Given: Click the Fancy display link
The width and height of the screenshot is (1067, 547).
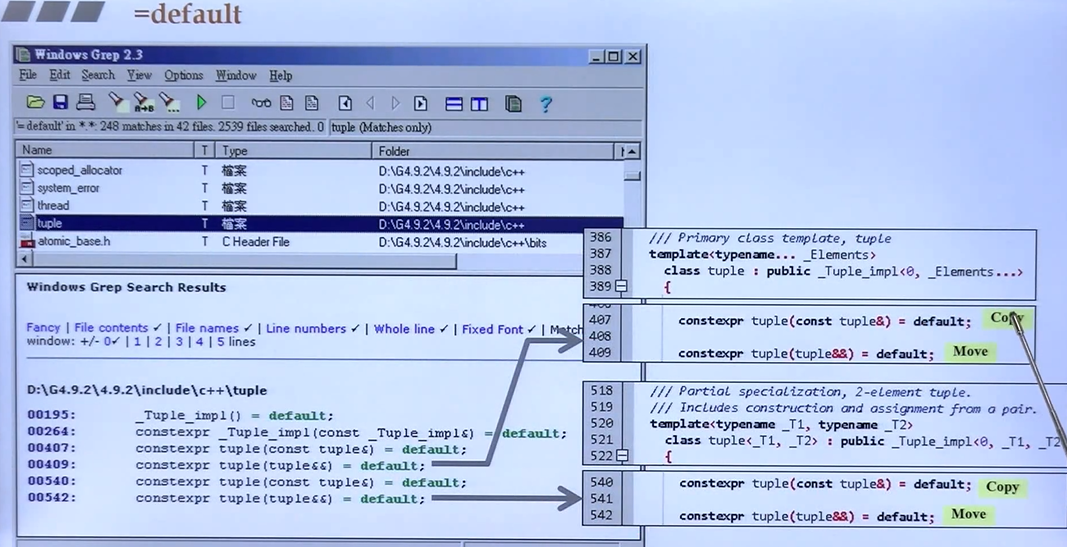Looking at the screenshot, I should pos(43,328).
